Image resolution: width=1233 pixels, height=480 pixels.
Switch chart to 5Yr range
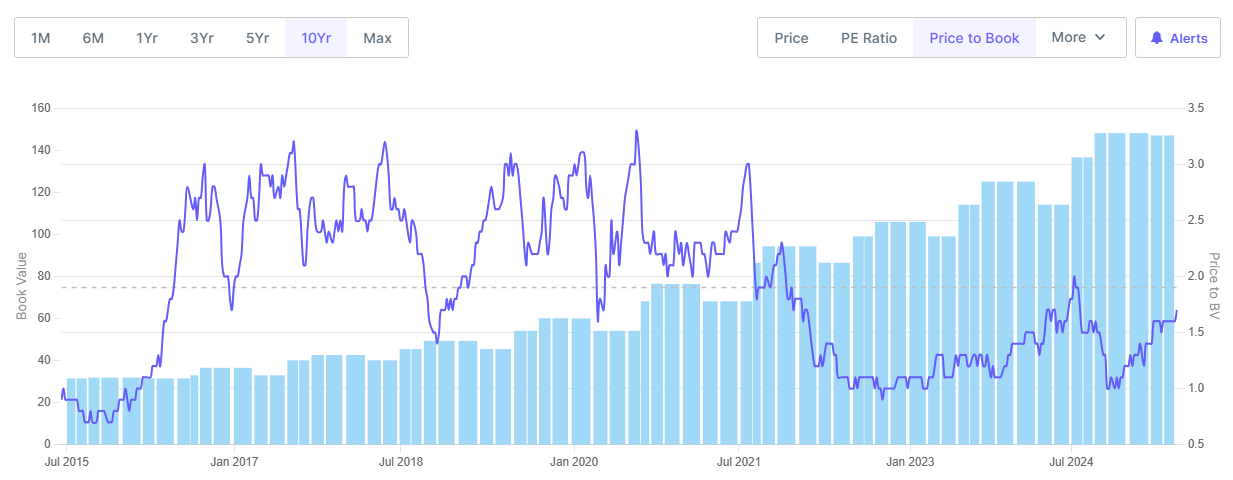pos(257,38)
